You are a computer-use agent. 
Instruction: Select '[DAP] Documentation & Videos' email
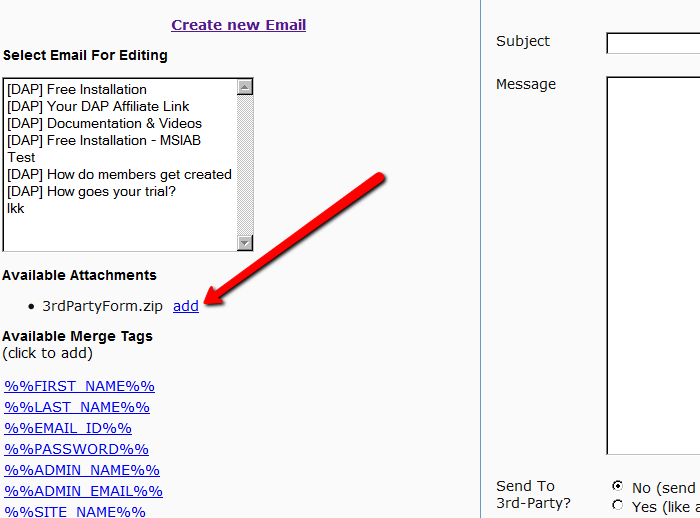(x=104, y=124)
